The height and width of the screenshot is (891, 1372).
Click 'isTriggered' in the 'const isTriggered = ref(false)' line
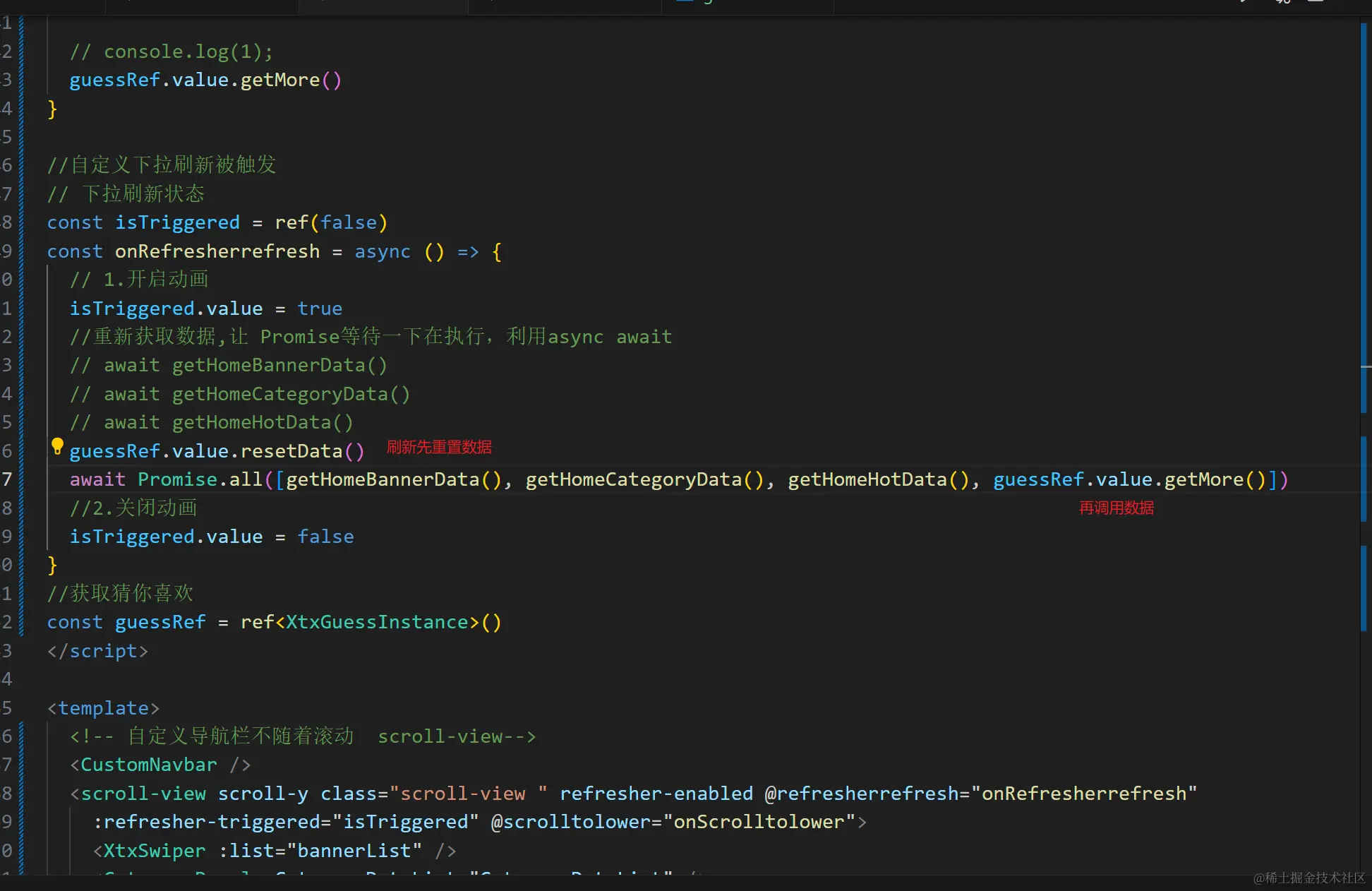[177, 223]
